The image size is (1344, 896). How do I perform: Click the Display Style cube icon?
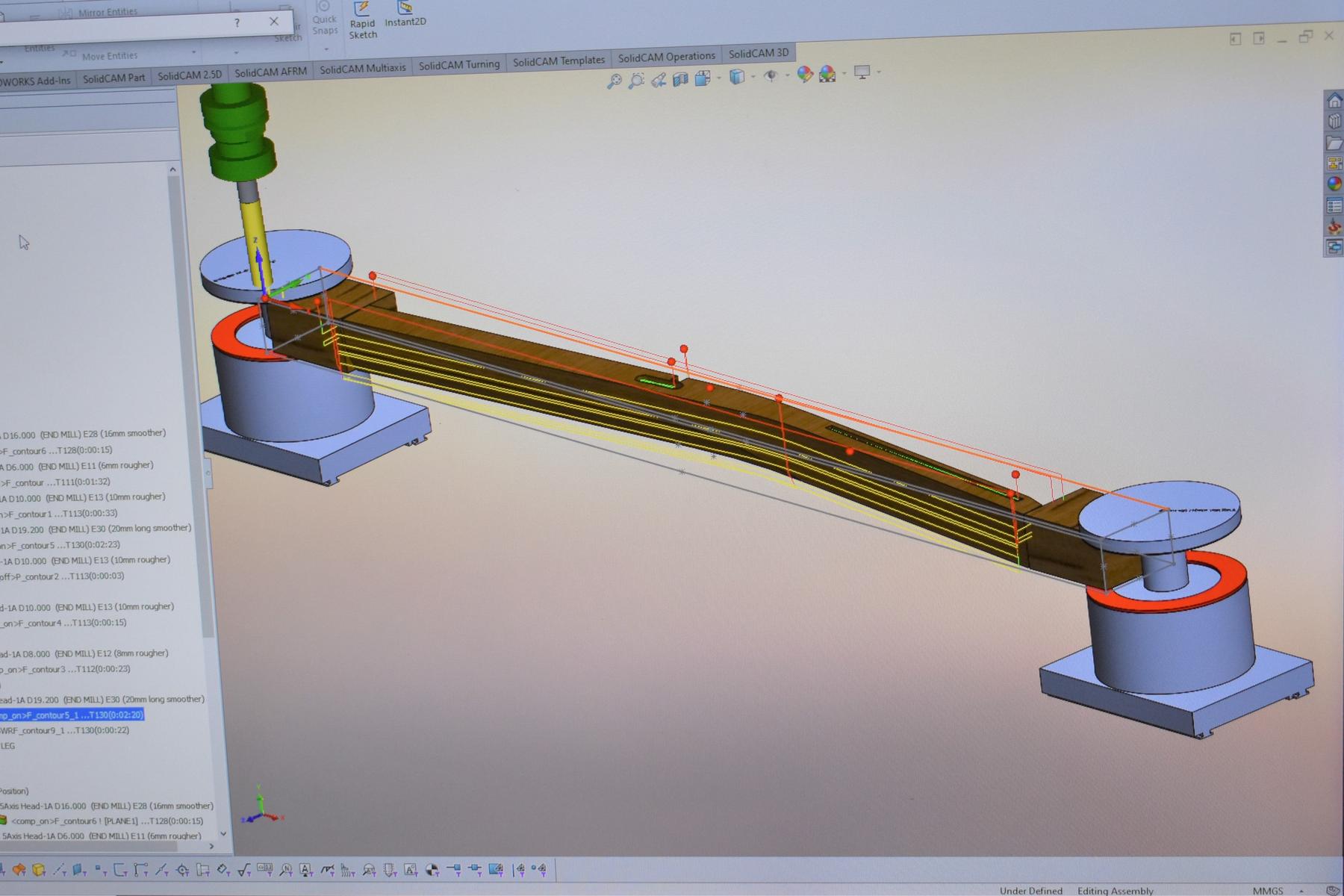737,76
